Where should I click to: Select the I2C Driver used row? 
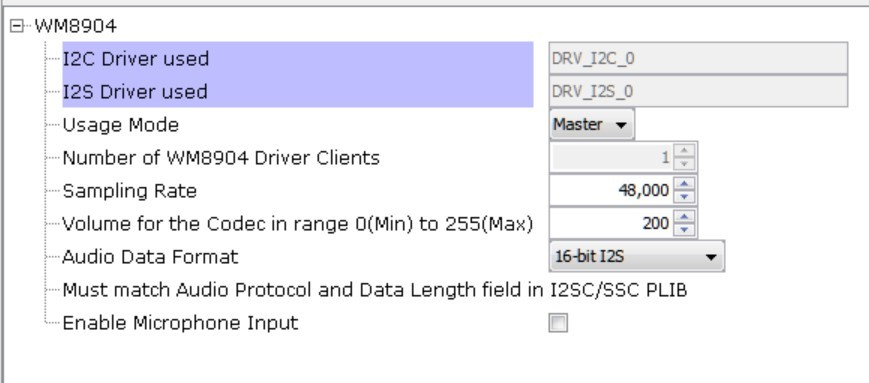coord(298,58)
